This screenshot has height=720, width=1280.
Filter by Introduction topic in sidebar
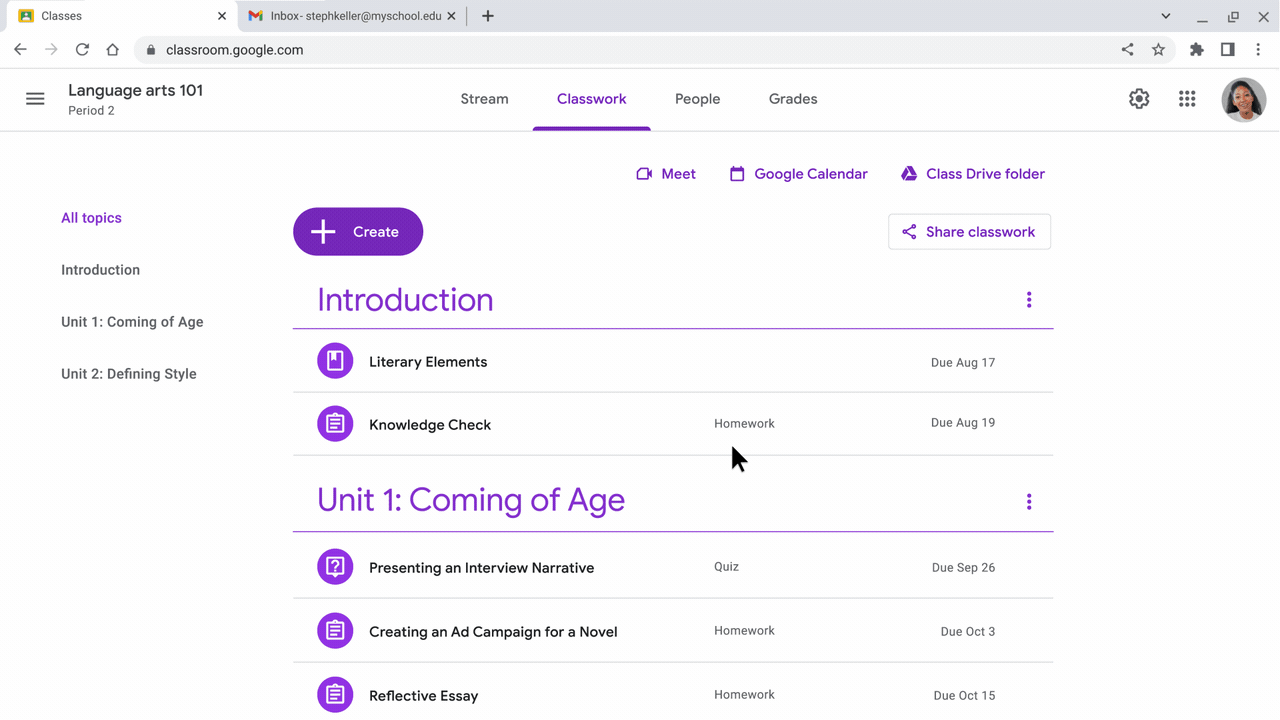pos(100,270)
